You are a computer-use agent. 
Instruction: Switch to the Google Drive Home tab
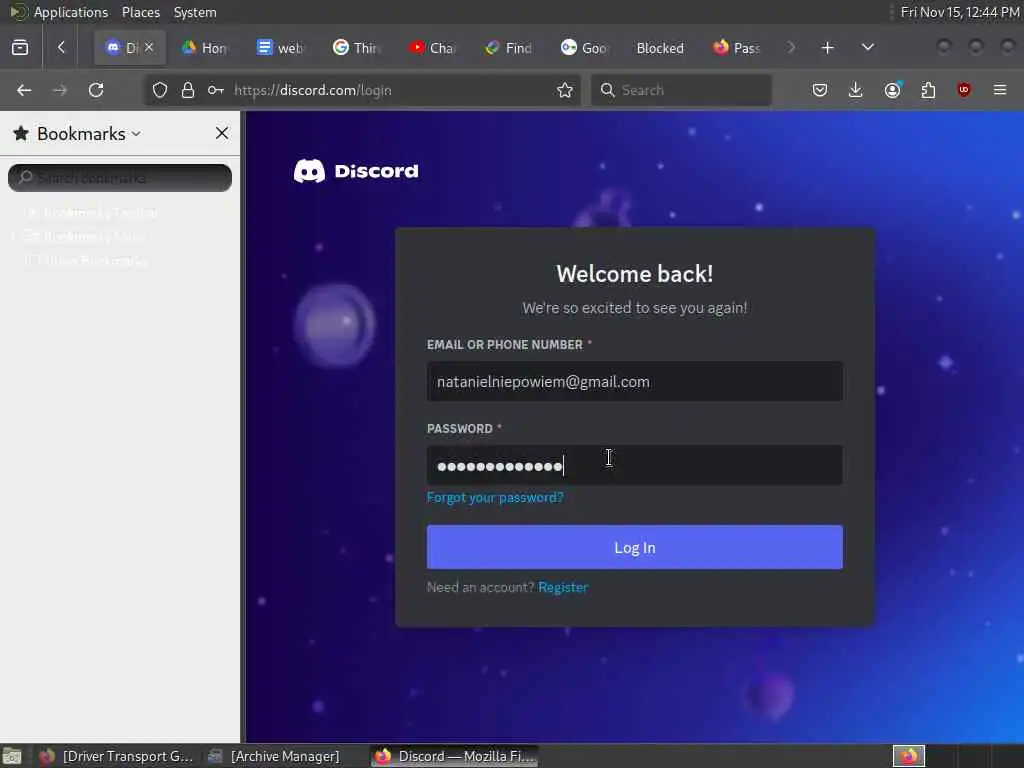(204, 48)
